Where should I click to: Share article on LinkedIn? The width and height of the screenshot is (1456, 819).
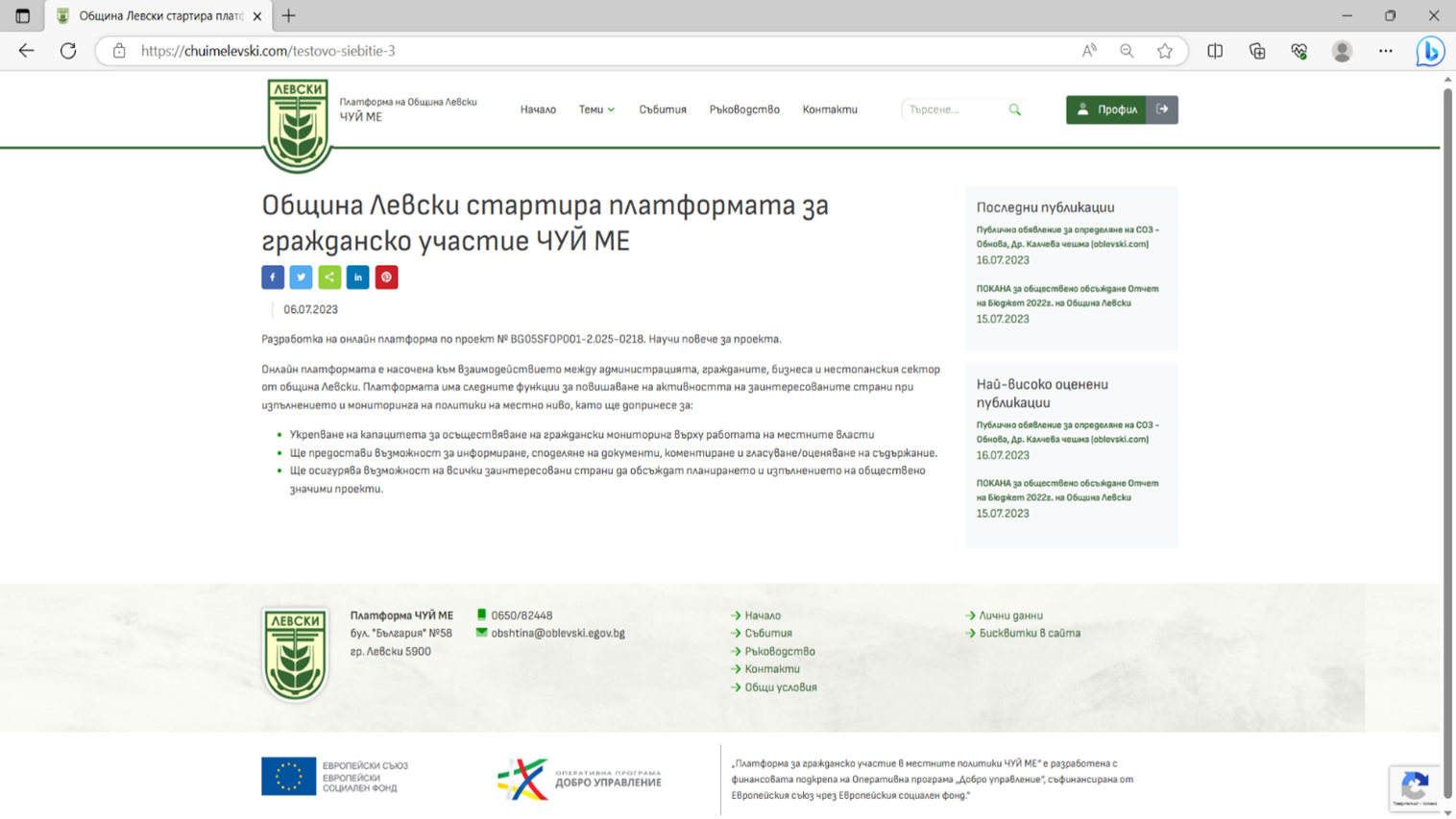[x=358, y=277]
